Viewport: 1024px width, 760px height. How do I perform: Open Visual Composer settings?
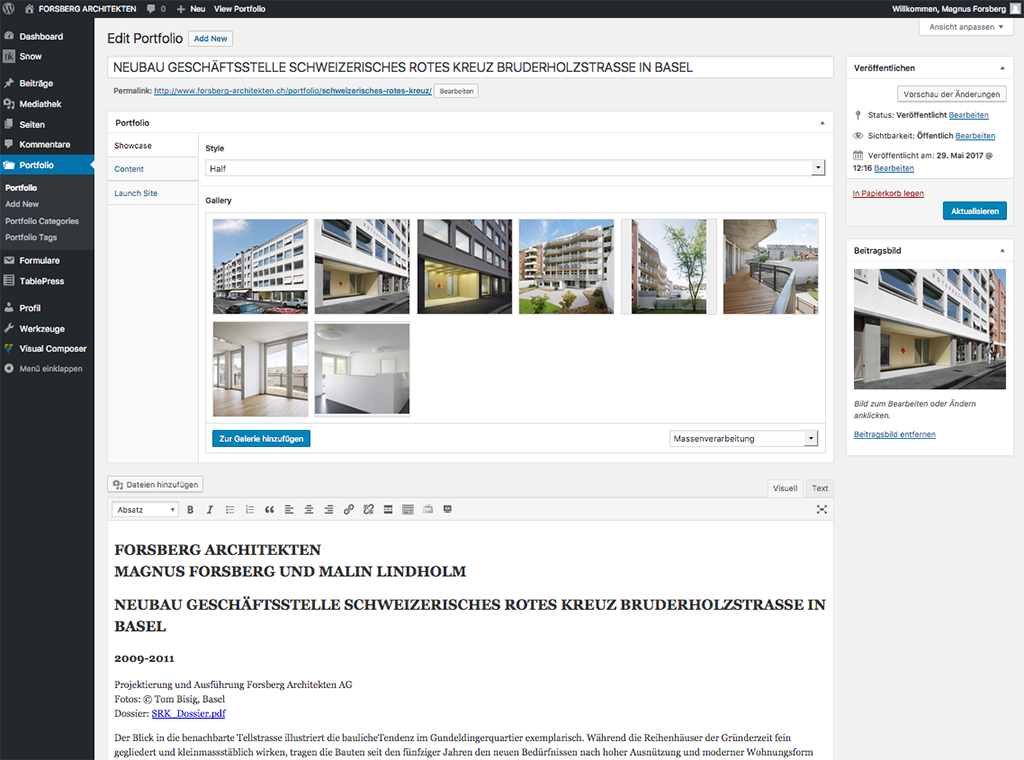(x=52, y=349)
